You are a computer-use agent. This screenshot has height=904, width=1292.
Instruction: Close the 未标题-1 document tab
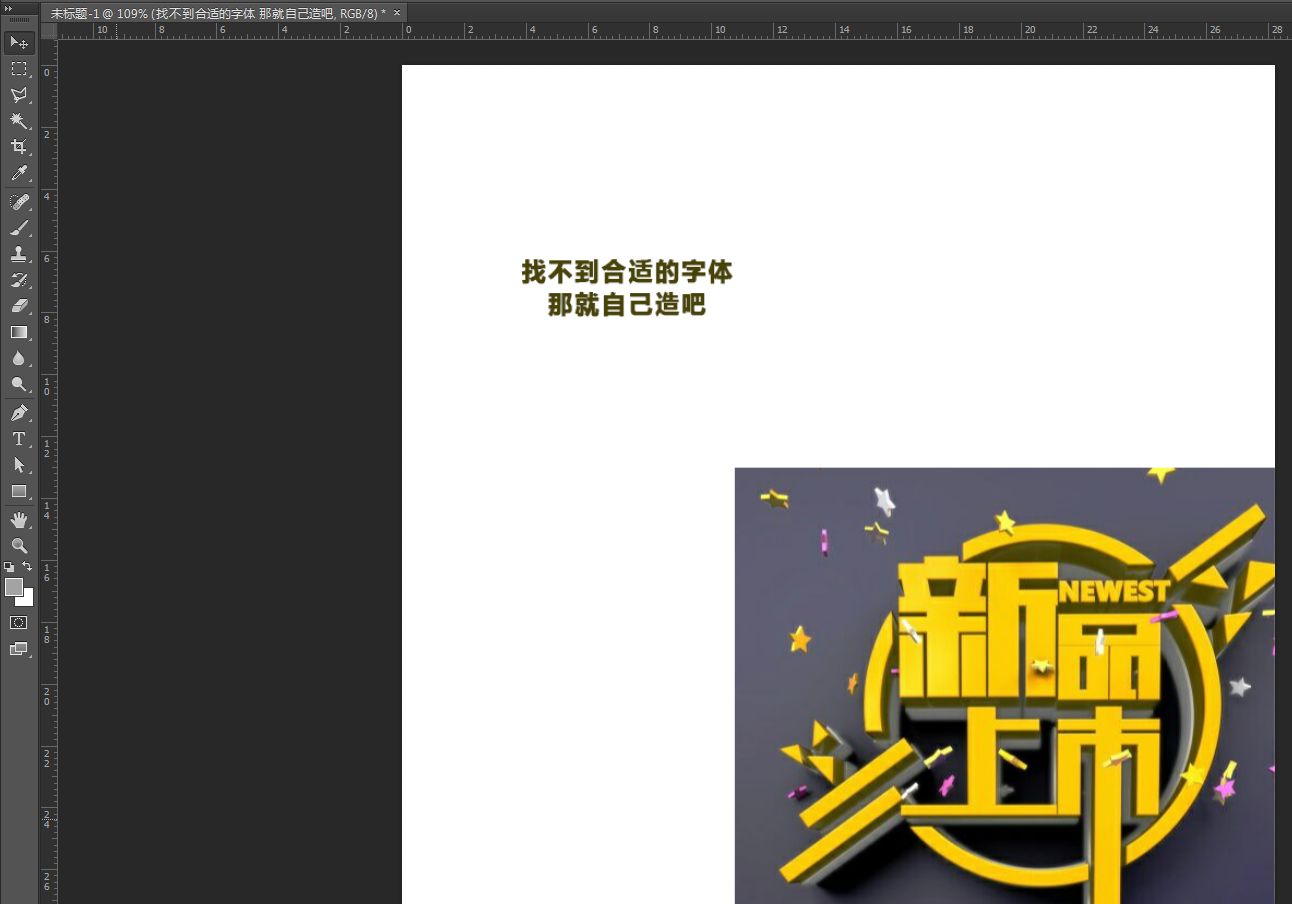397,13
